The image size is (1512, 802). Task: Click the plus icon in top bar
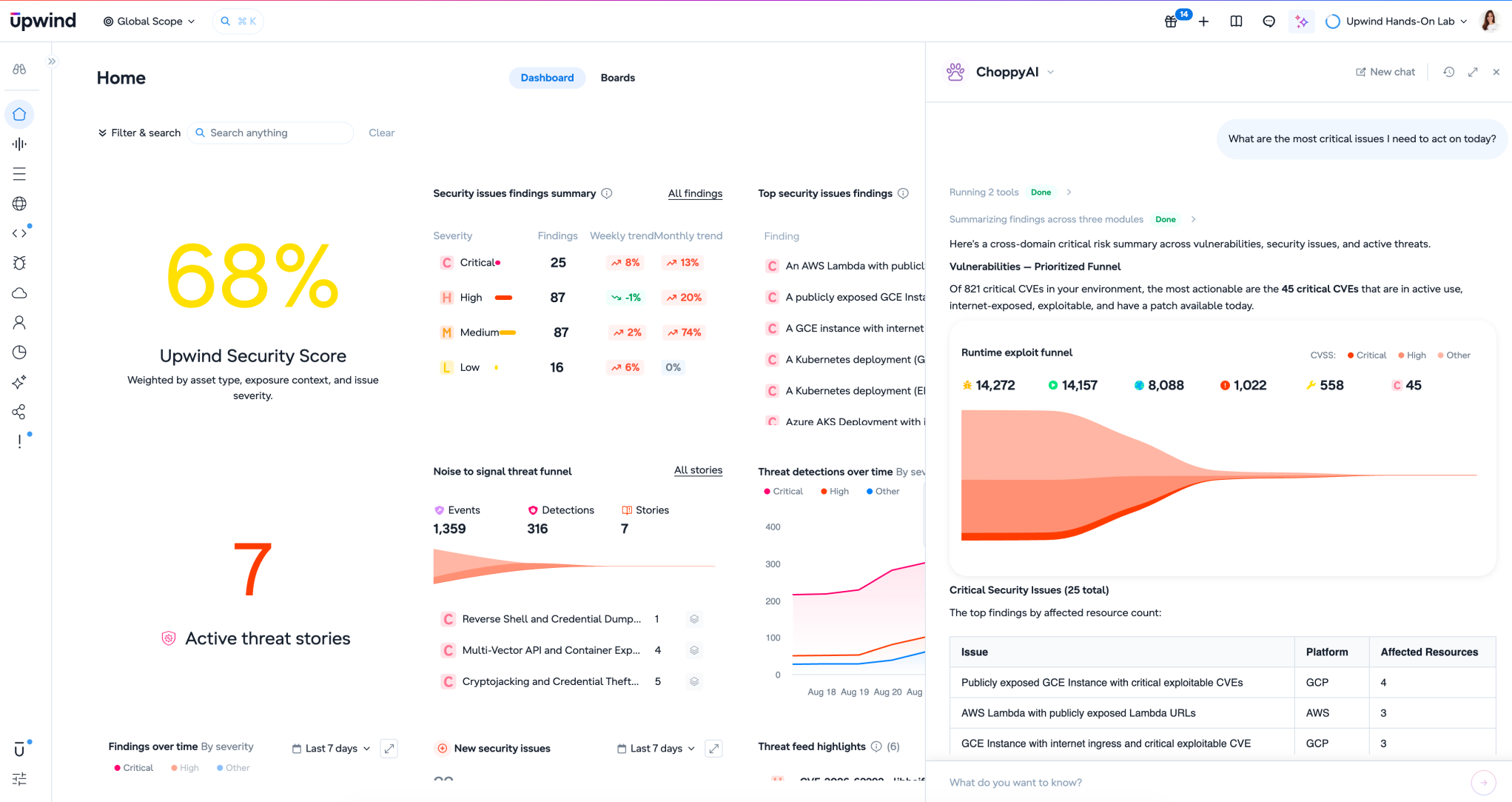pyautogui.click(x=1203, y=21)
